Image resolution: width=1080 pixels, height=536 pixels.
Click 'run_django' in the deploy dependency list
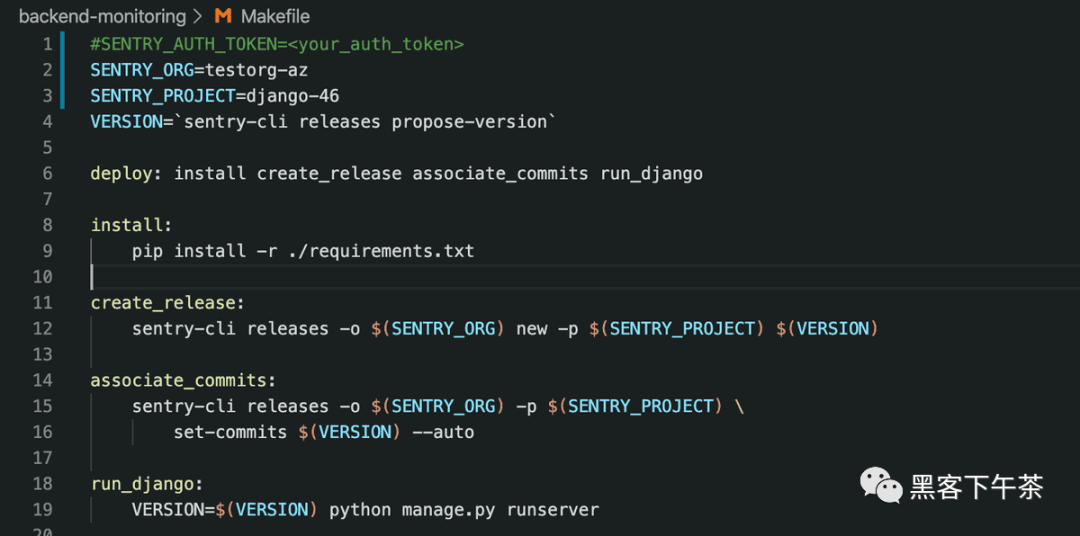pos(652,174)
